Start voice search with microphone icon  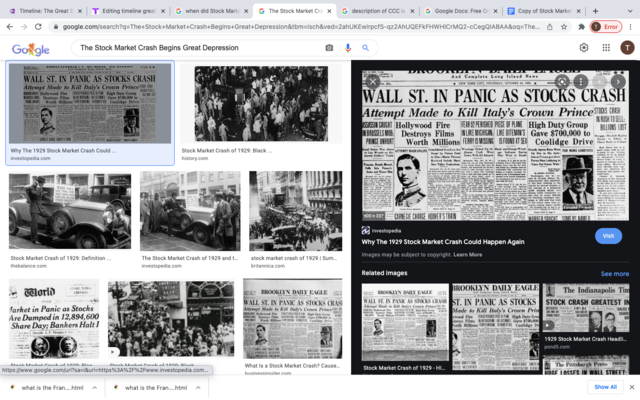tap(348, 48)
